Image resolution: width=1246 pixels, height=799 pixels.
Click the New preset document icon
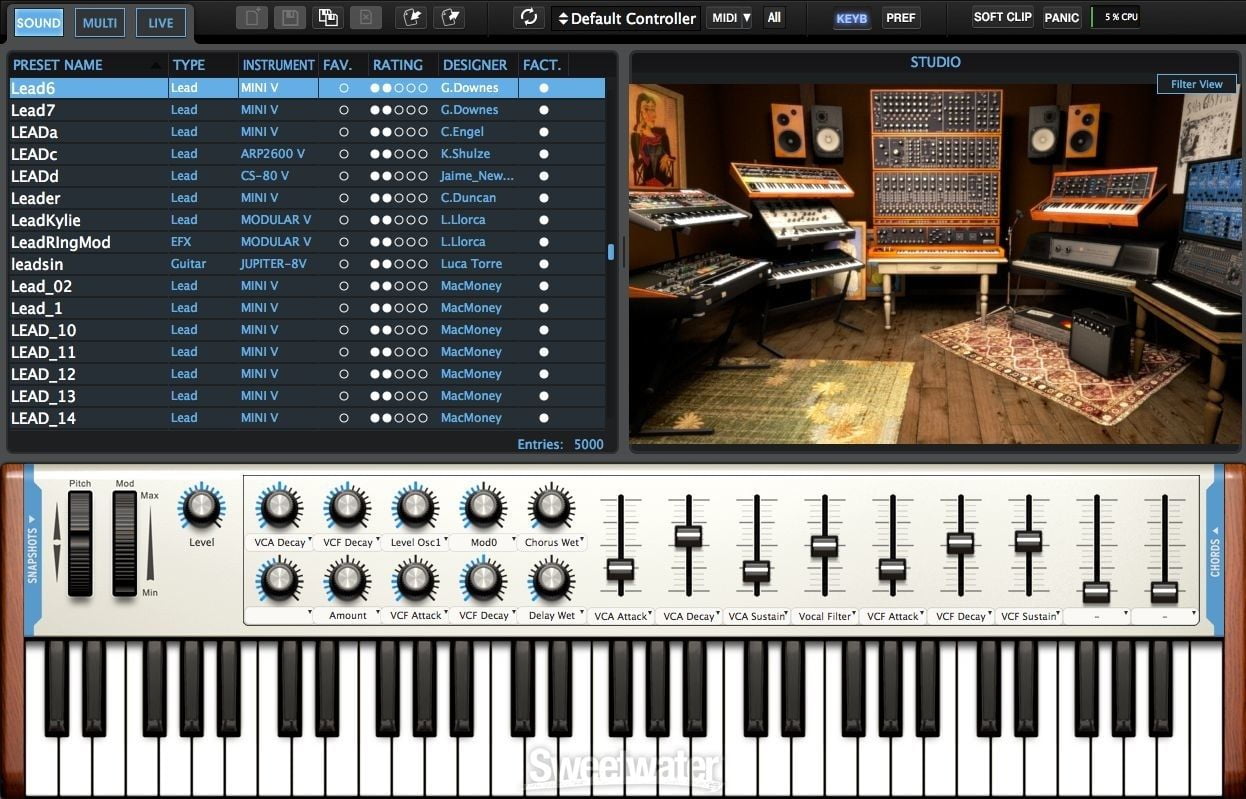pyautogui.click(x=252, y=18)
